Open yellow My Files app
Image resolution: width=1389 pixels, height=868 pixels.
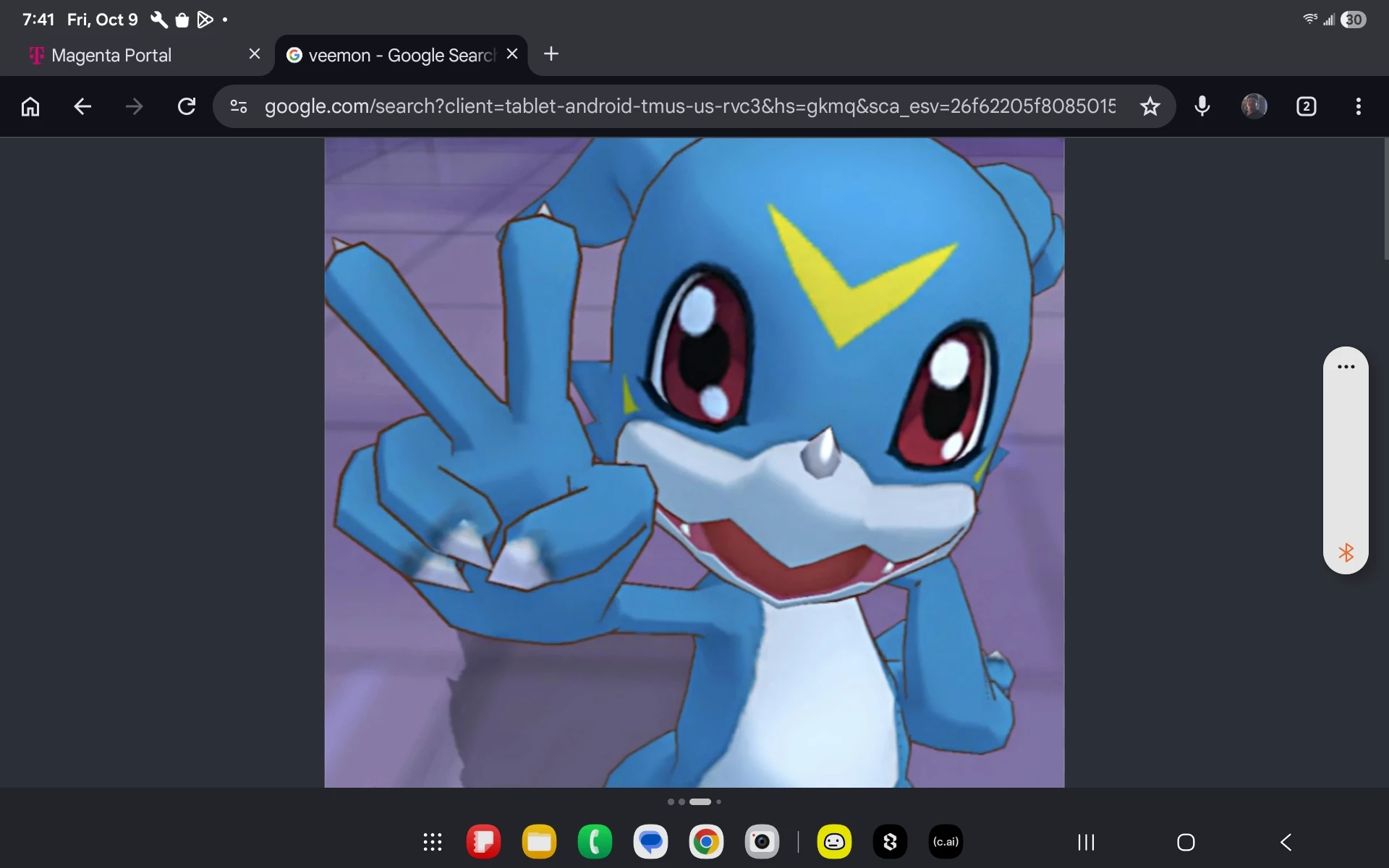540,842
